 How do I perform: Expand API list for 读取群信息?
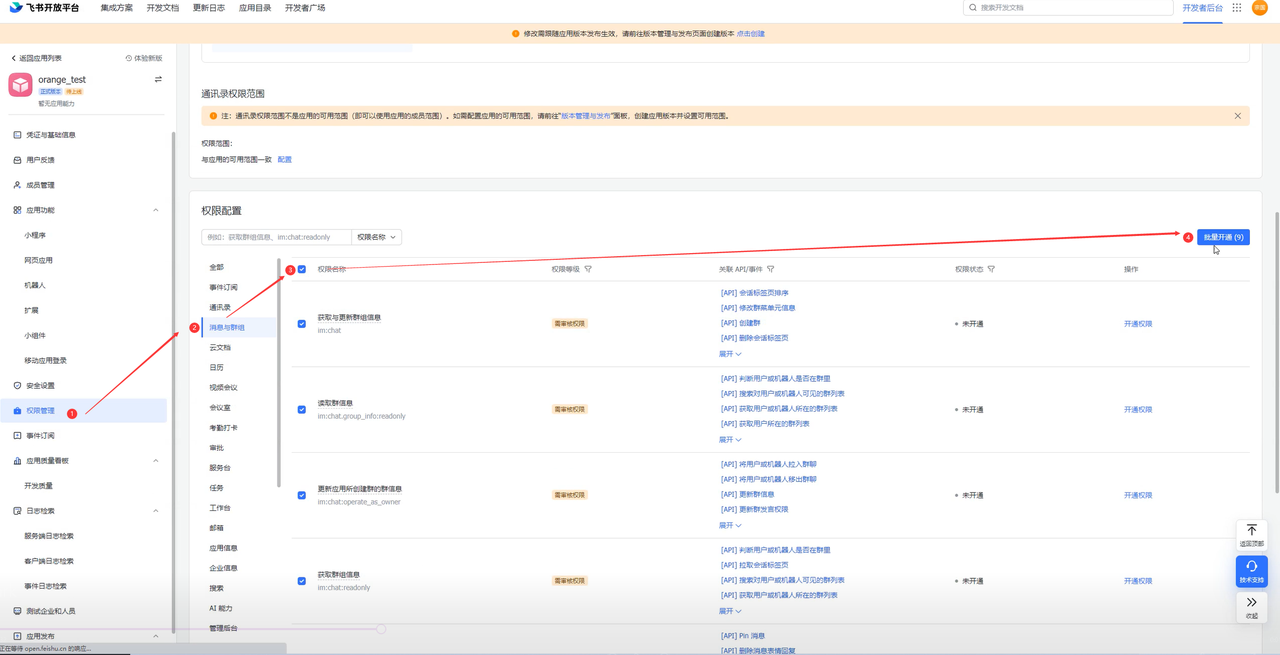730,439
